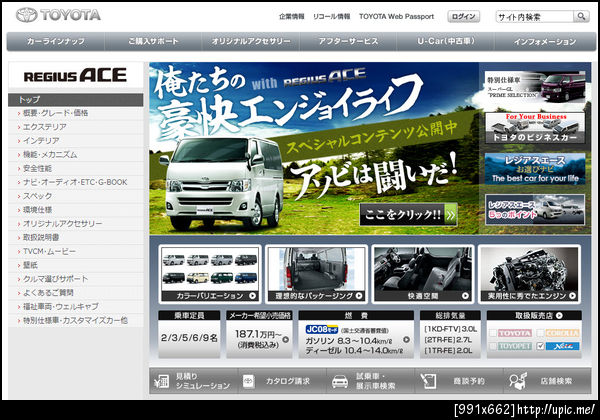The width and height of the screenshot is (600, 420).
Task: Click the 試乗車・展示車検索 car icon
Action: pos(340,381)
